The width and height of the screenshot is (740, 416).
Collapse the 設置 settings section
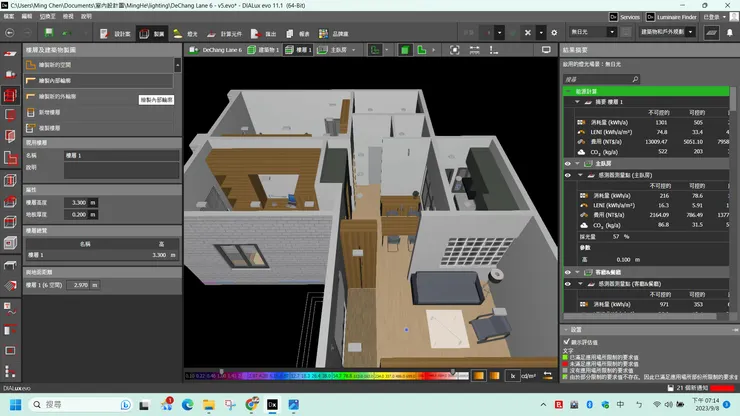(565, 329)
